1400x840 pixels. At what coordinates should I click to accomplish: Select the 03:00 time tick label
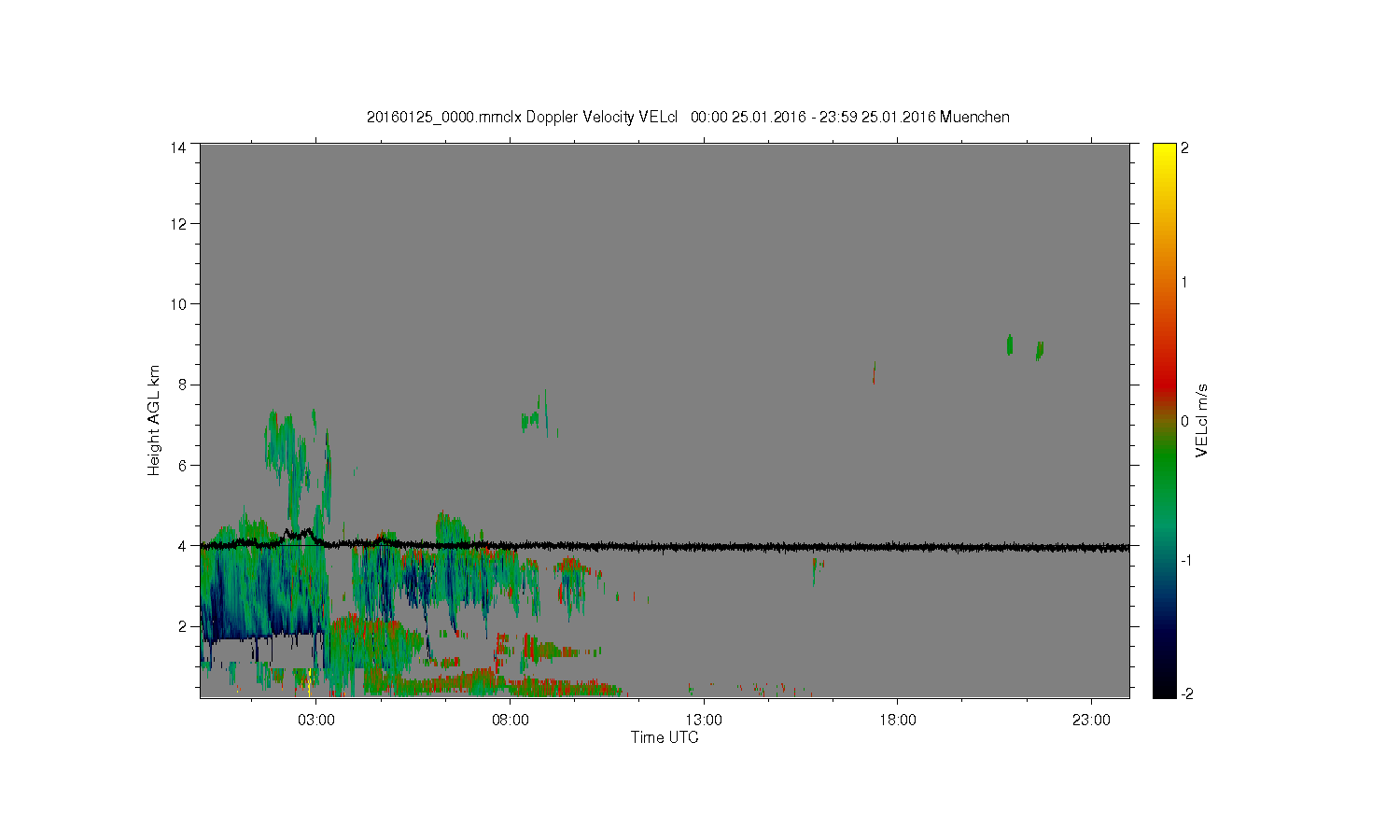(316, 721)
